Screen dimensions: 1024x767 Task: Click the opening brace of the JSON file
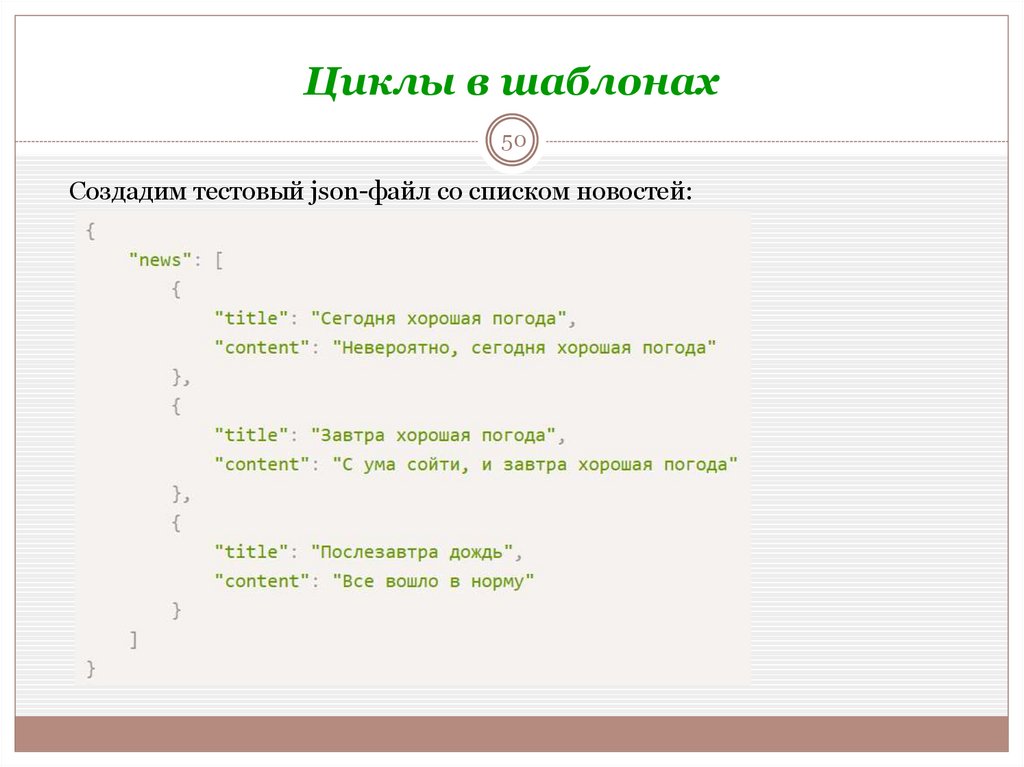pyautogui.click(x=91, y=230)
